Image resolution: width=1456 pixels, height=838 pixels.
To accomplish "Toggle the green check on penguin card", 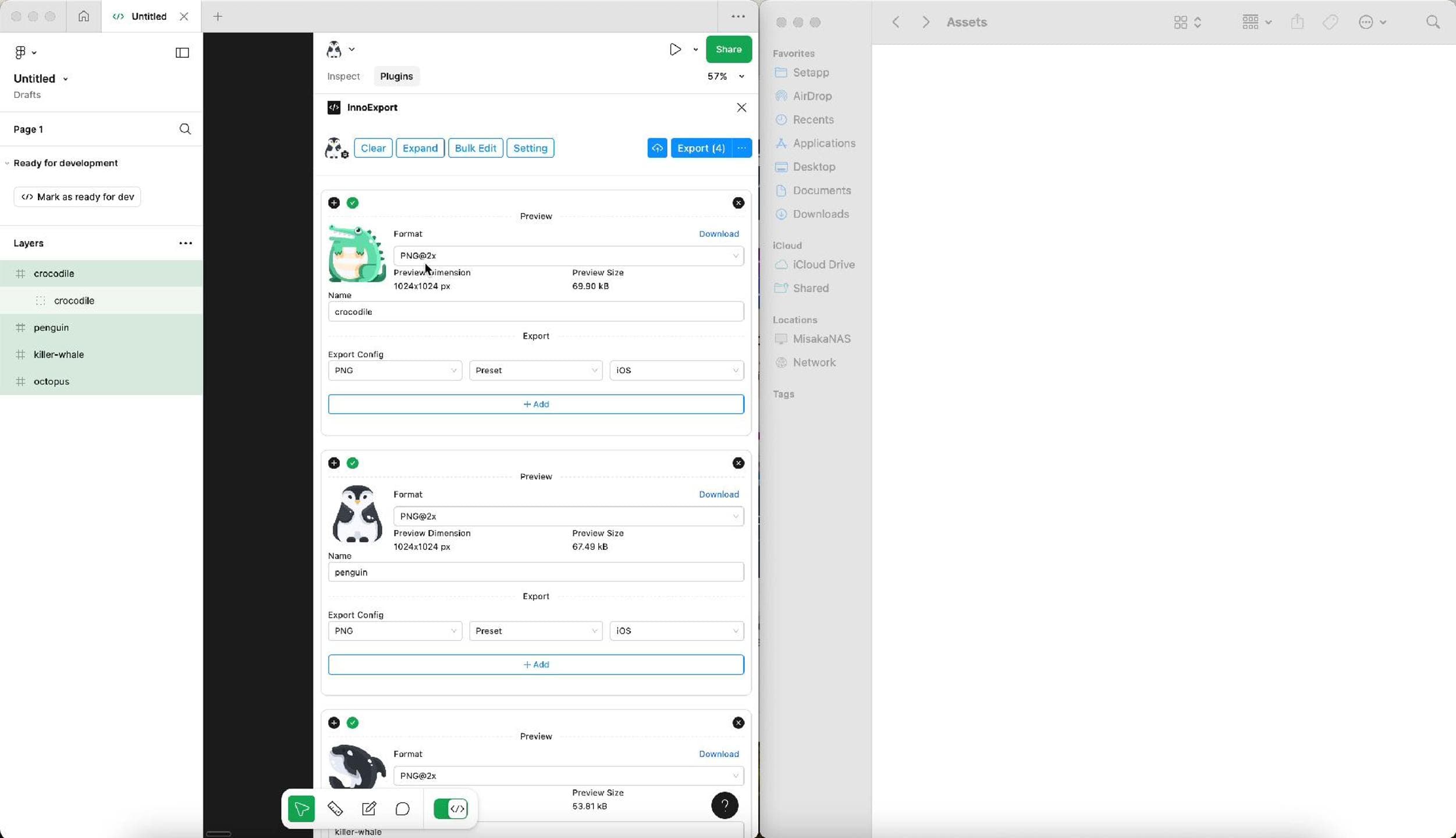I will point(353,463).
